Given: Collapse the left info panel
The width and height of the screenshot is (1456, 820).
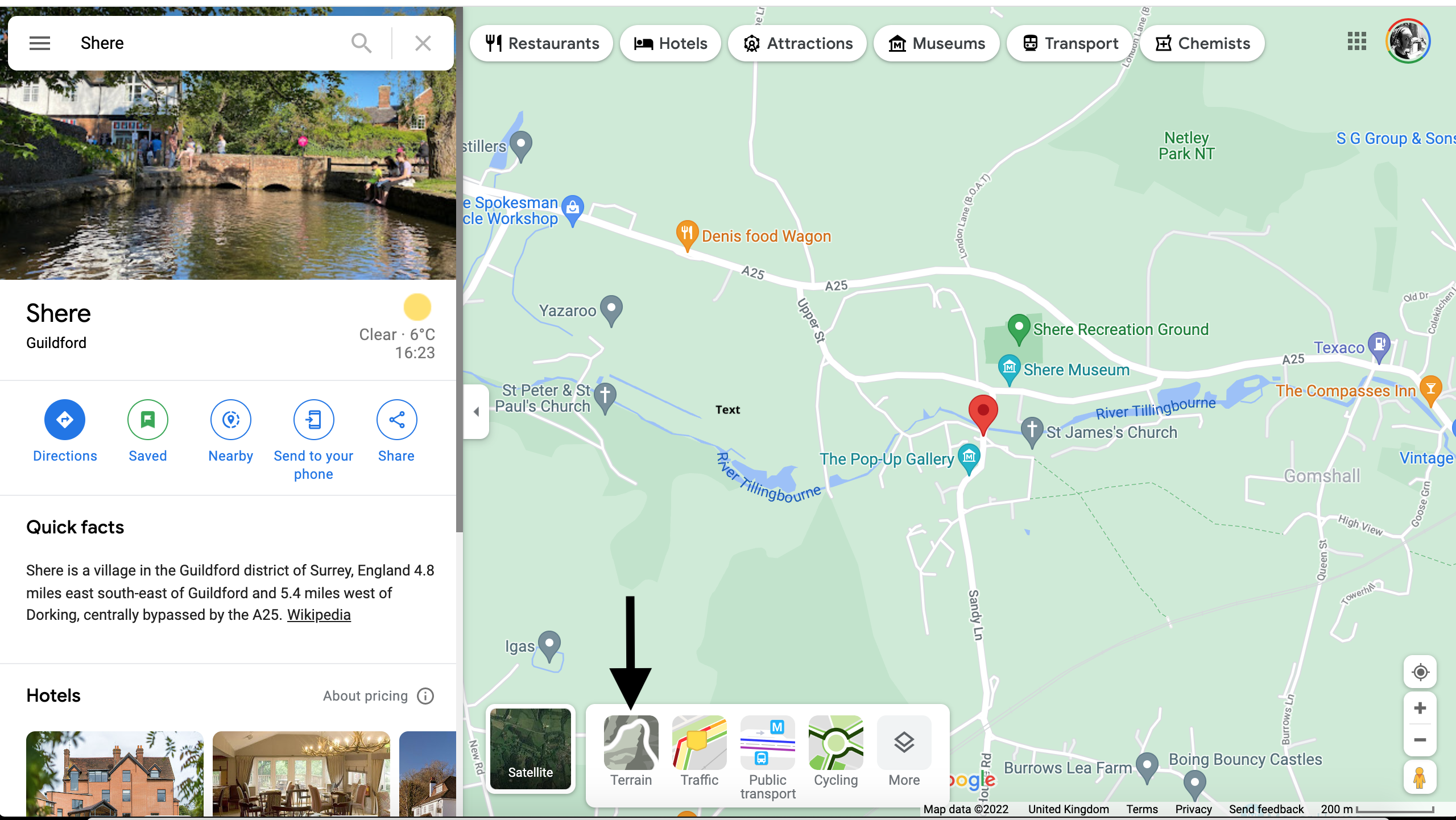Looking at the screenshot, I should pos(476,411).
